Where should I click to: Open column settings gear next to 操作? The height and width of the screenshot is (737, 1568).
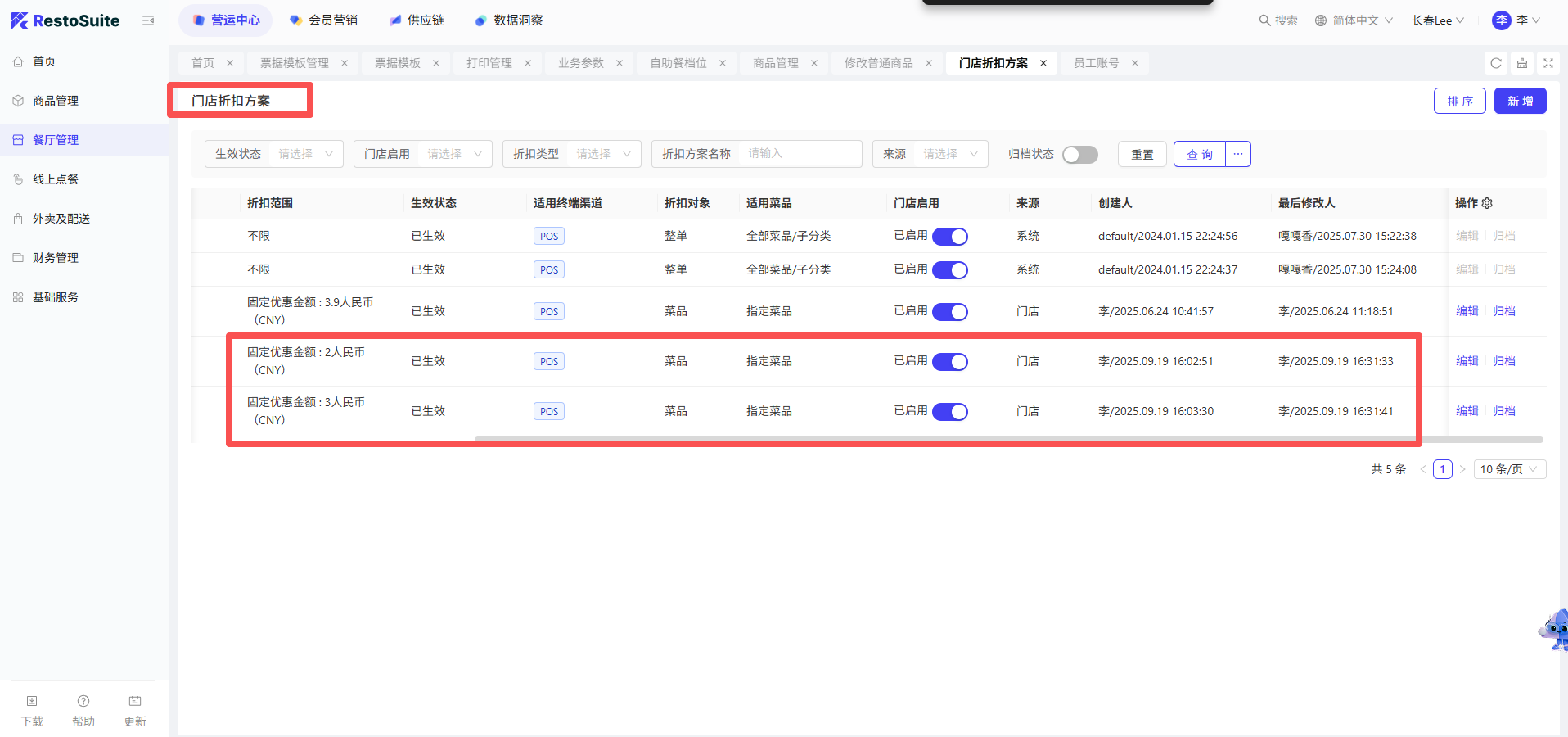tap(1487, 203)
